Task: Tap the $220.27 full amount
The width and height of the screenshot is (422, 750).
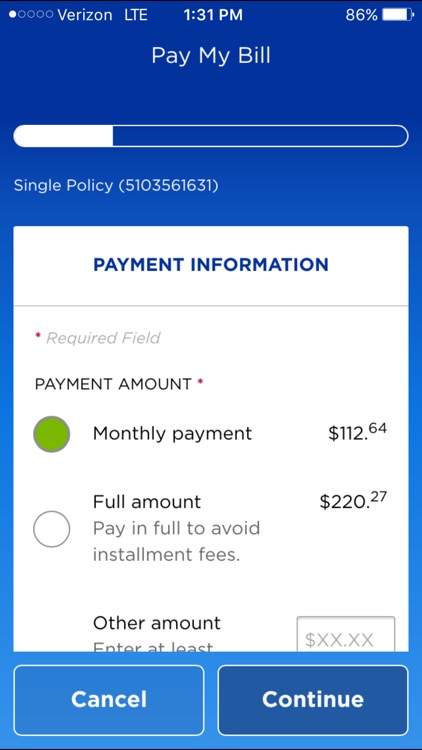Action: 353,500
